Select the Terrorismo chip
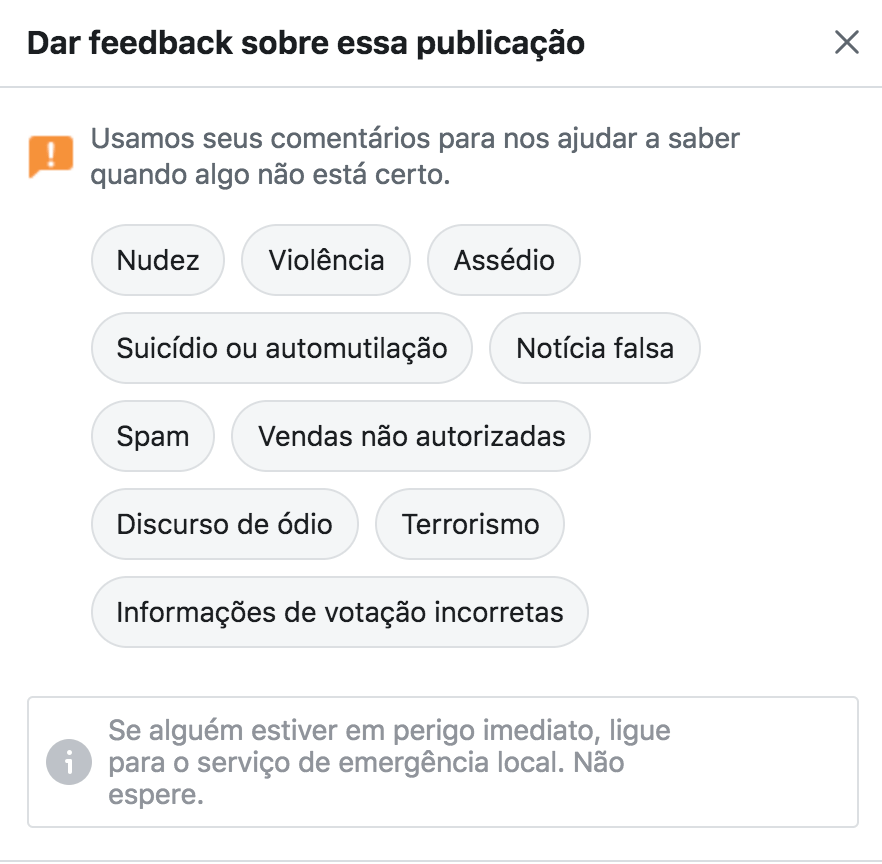Image resolution: width=882 pixels, height=864 pixels. pyautogui.click(x=470, y=524)
